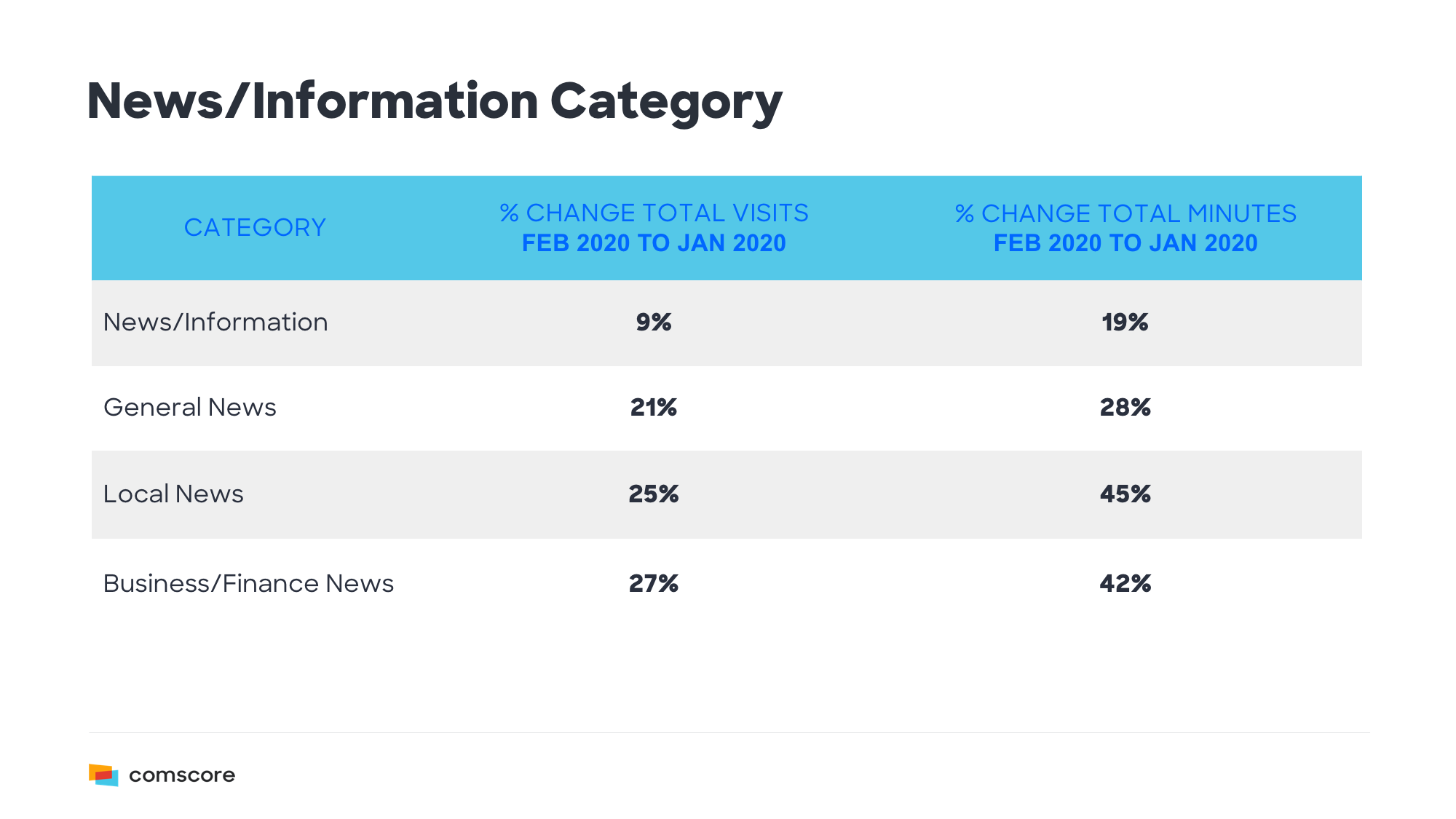This screenshot has height=819, width=1456.
Task: Click the 19% minutes value
Action: (x=1125, y=322)
